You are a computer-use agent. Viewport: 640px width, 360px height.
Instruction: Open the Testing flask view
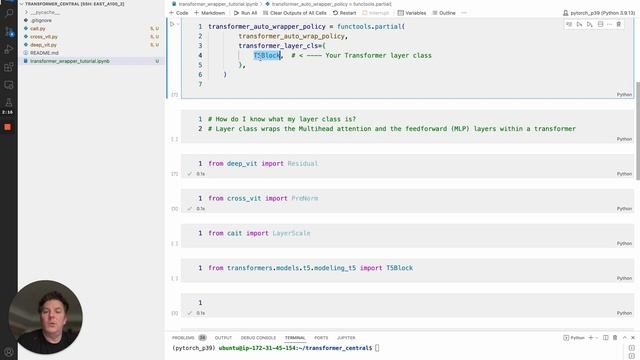8,102
